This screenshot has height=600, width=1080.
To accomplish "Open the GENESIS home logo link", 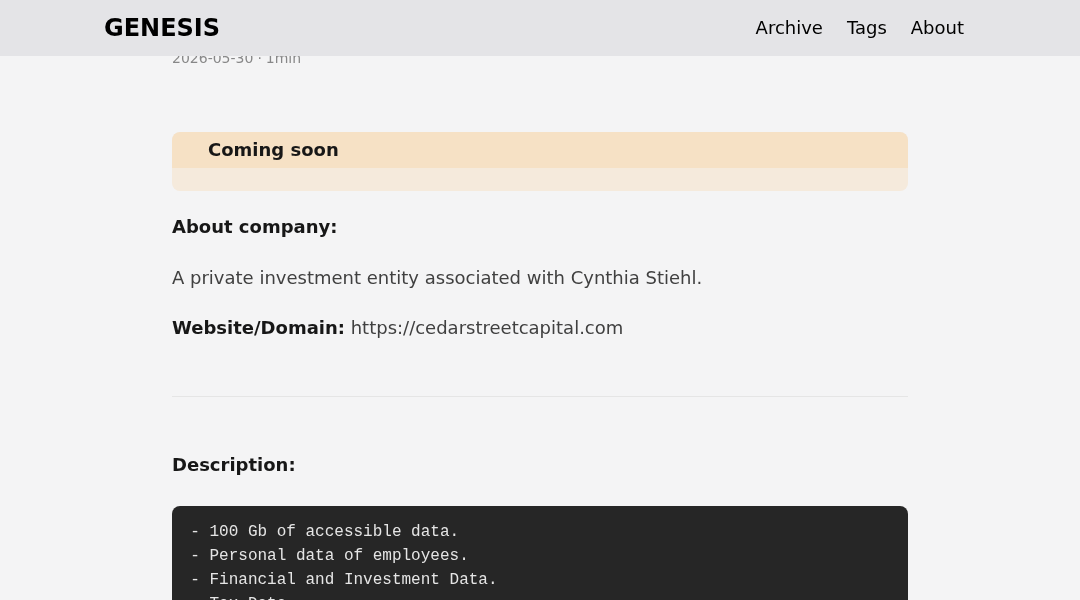I will click(x=161, y=28).
